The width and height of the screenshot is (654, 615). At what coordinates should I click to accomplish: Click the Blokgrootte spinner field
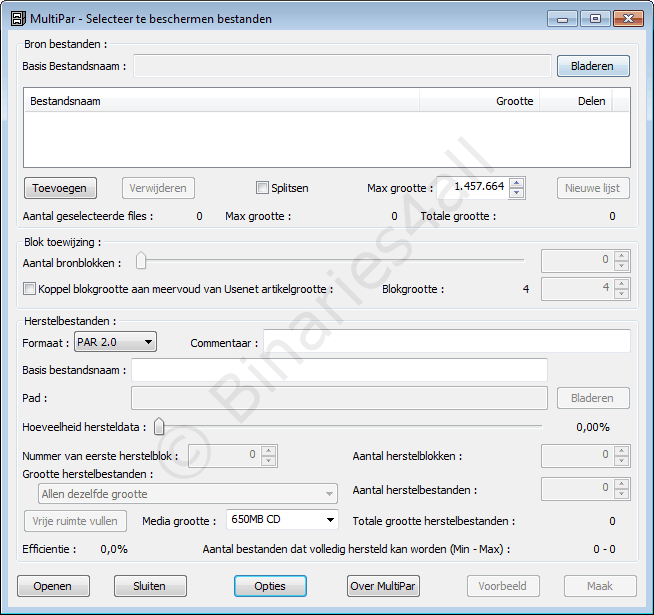[x=578, y=289]
